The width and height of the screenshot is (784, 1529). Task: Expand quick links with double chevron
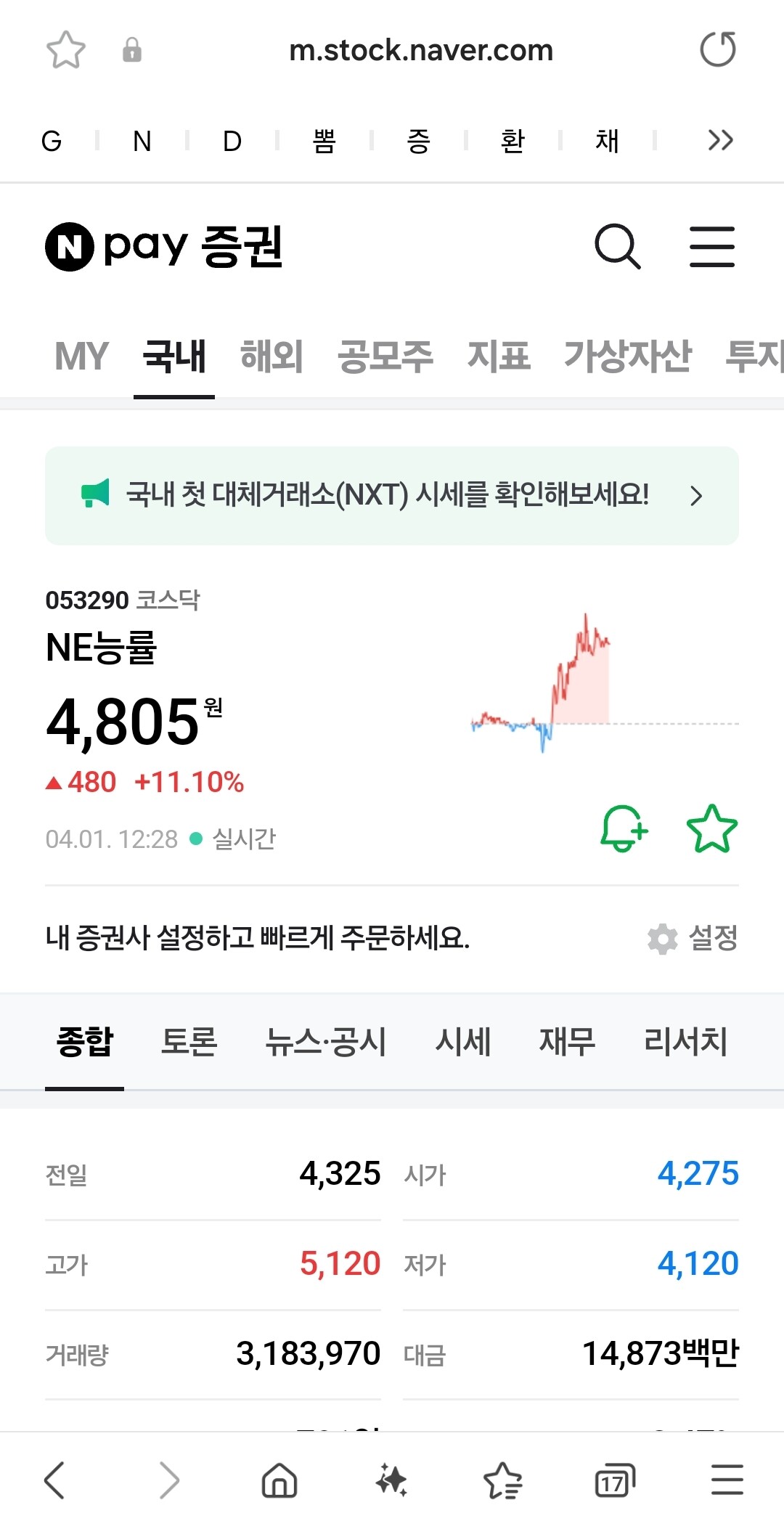720,140
